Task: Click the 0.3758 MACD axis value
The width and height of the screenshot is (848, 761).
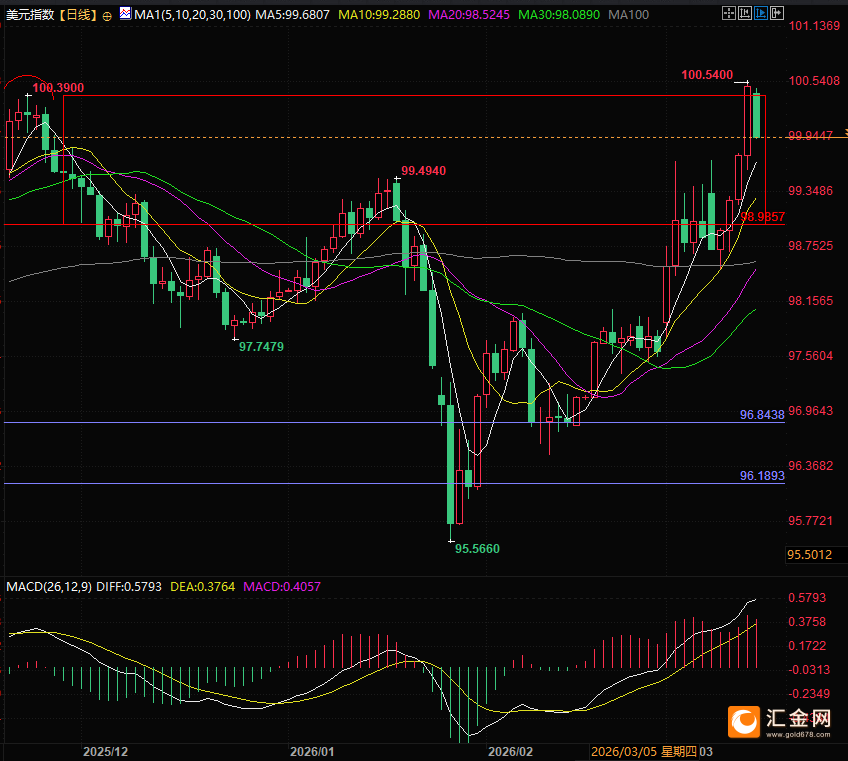Action: 807,622
